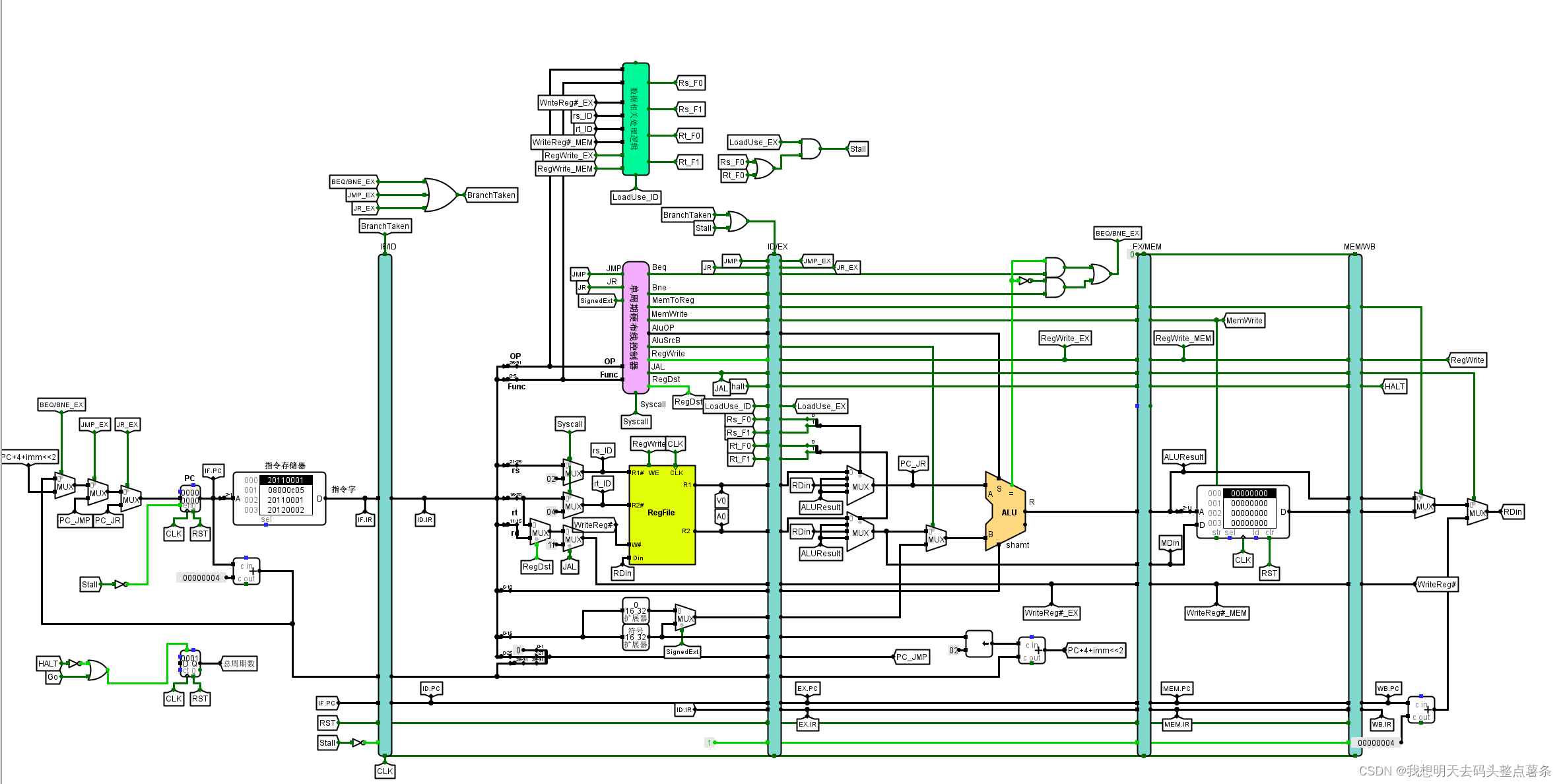This screenshot has width=1561, height=784.
Task: Select the PC+4+imm<<2 output tunnel near adder
Action: (1096, 650)
